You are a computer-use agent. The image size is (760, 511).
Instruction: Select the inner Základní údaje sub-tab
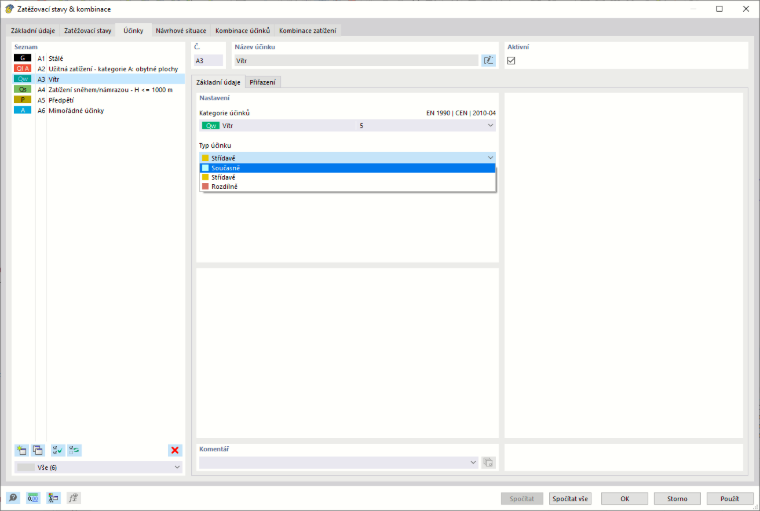(x=218, y=82)
